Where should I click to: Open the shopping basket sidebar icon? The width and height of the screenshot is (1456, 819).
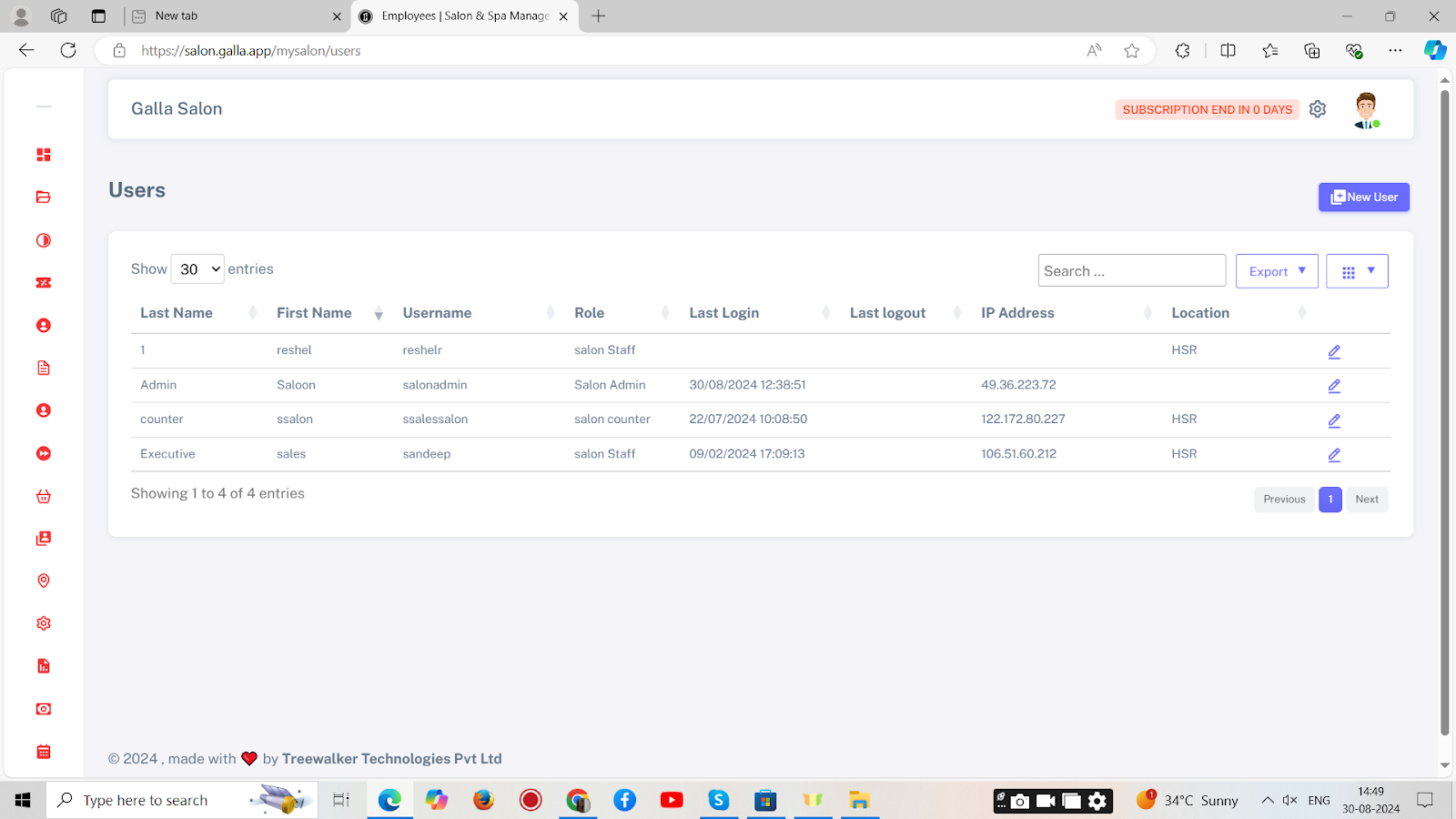[44, 496]
